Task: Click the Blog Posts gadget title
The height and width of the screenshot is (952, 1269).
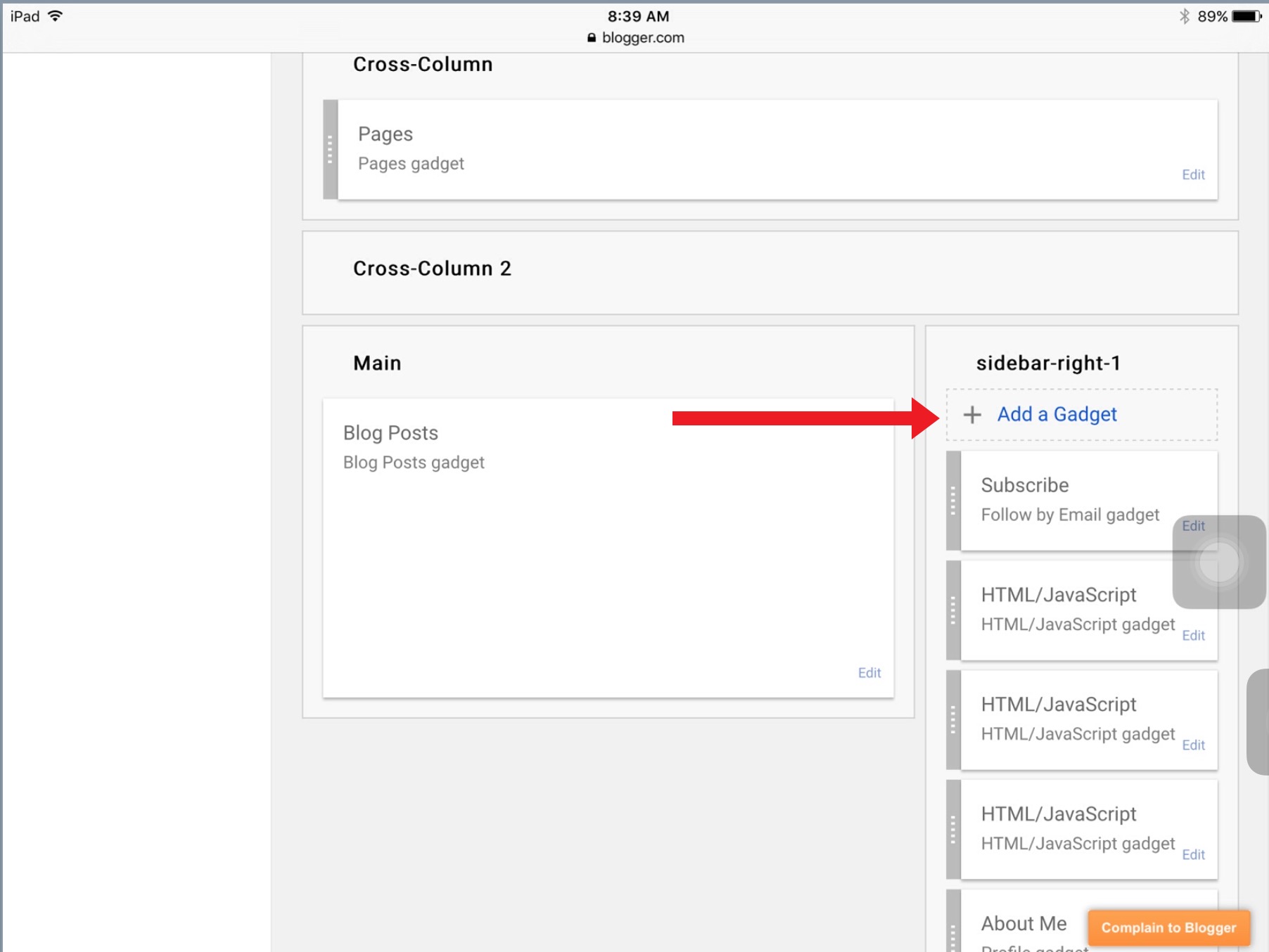Action: coord(390,433)
